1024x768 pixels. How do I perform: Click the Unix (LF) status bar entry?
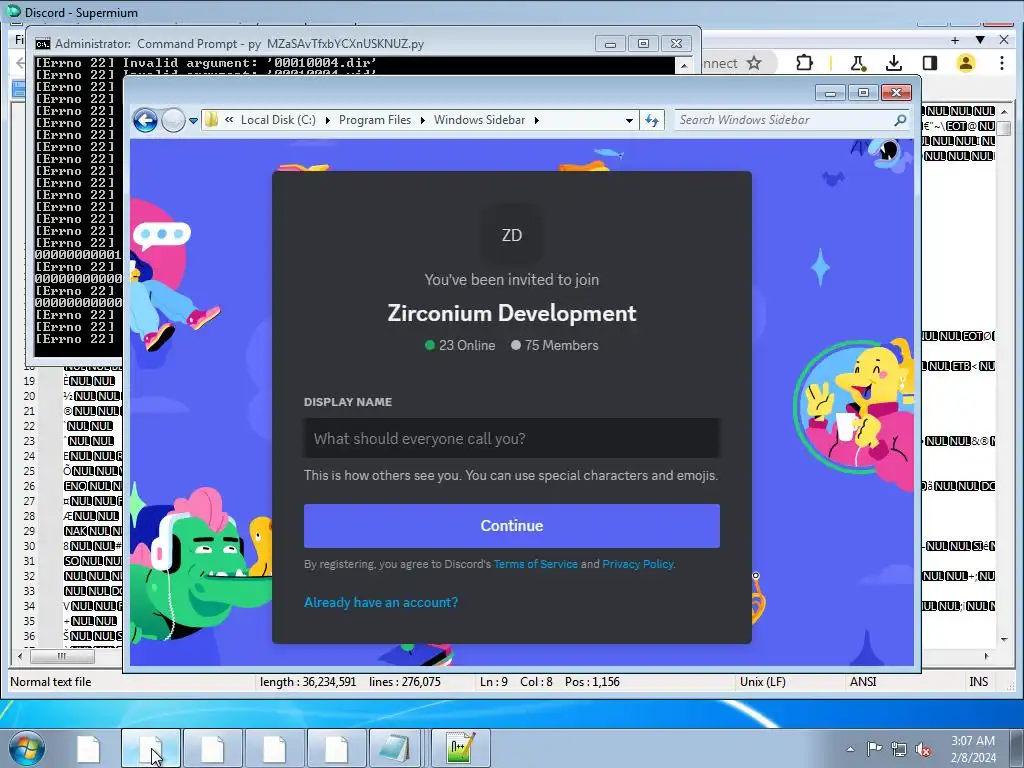(x=763, y=682)
